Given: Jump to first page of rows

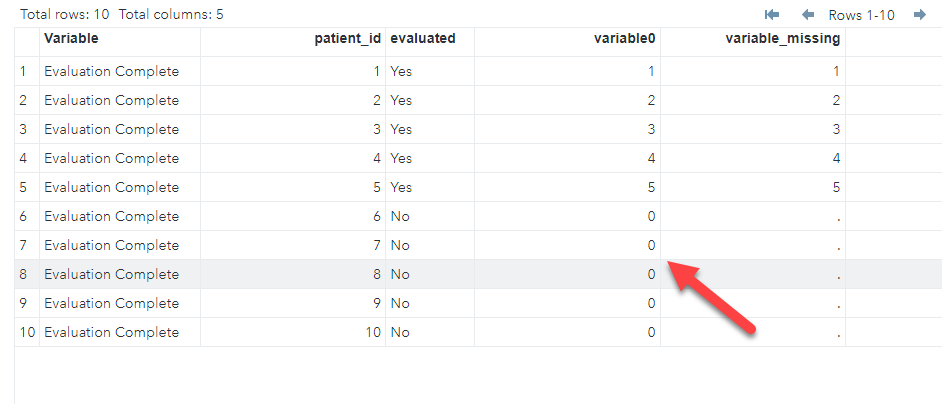Looking at the screenshot, I should pos(772,15).
